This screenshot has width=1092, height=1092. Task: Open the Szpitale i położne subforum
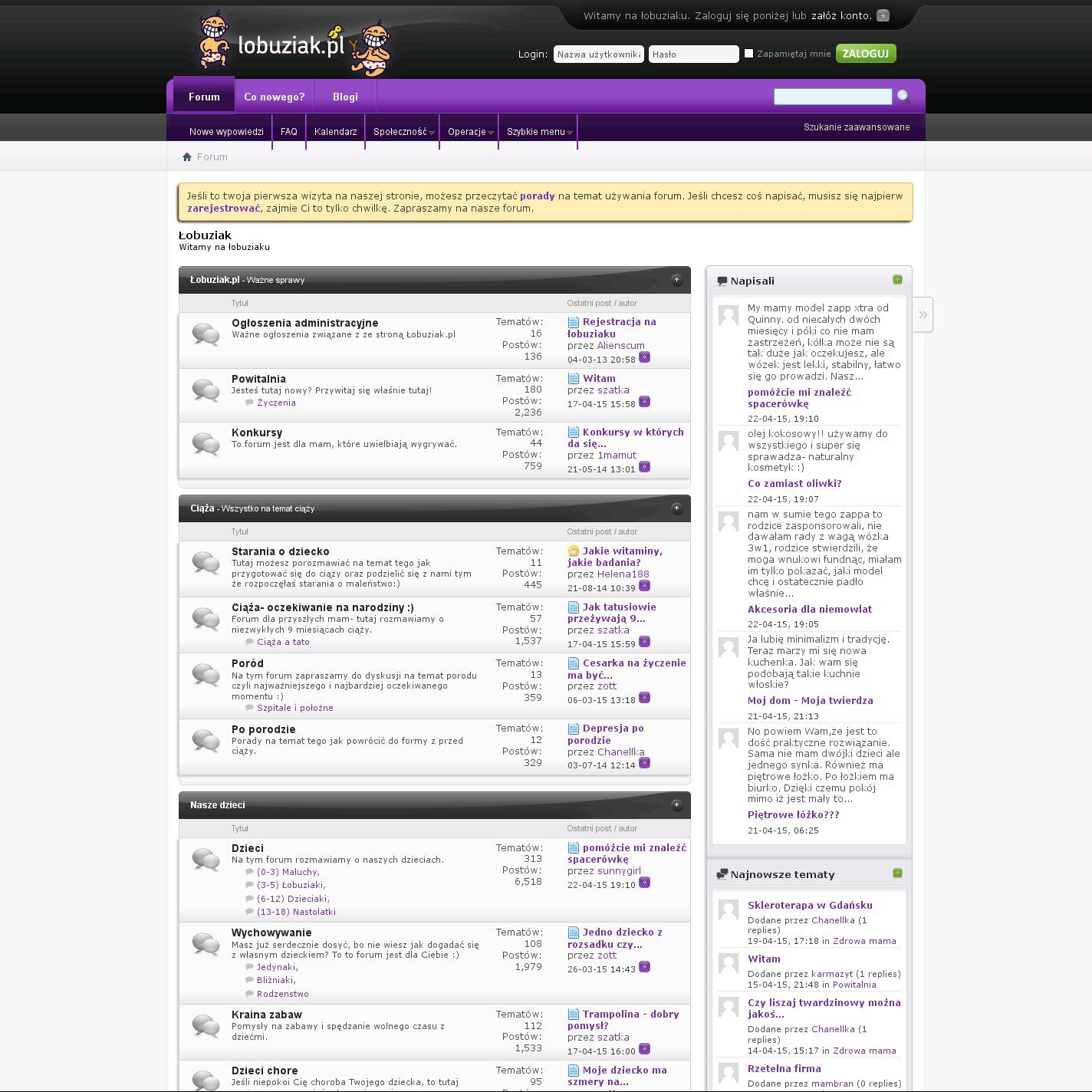coord(295,708)
